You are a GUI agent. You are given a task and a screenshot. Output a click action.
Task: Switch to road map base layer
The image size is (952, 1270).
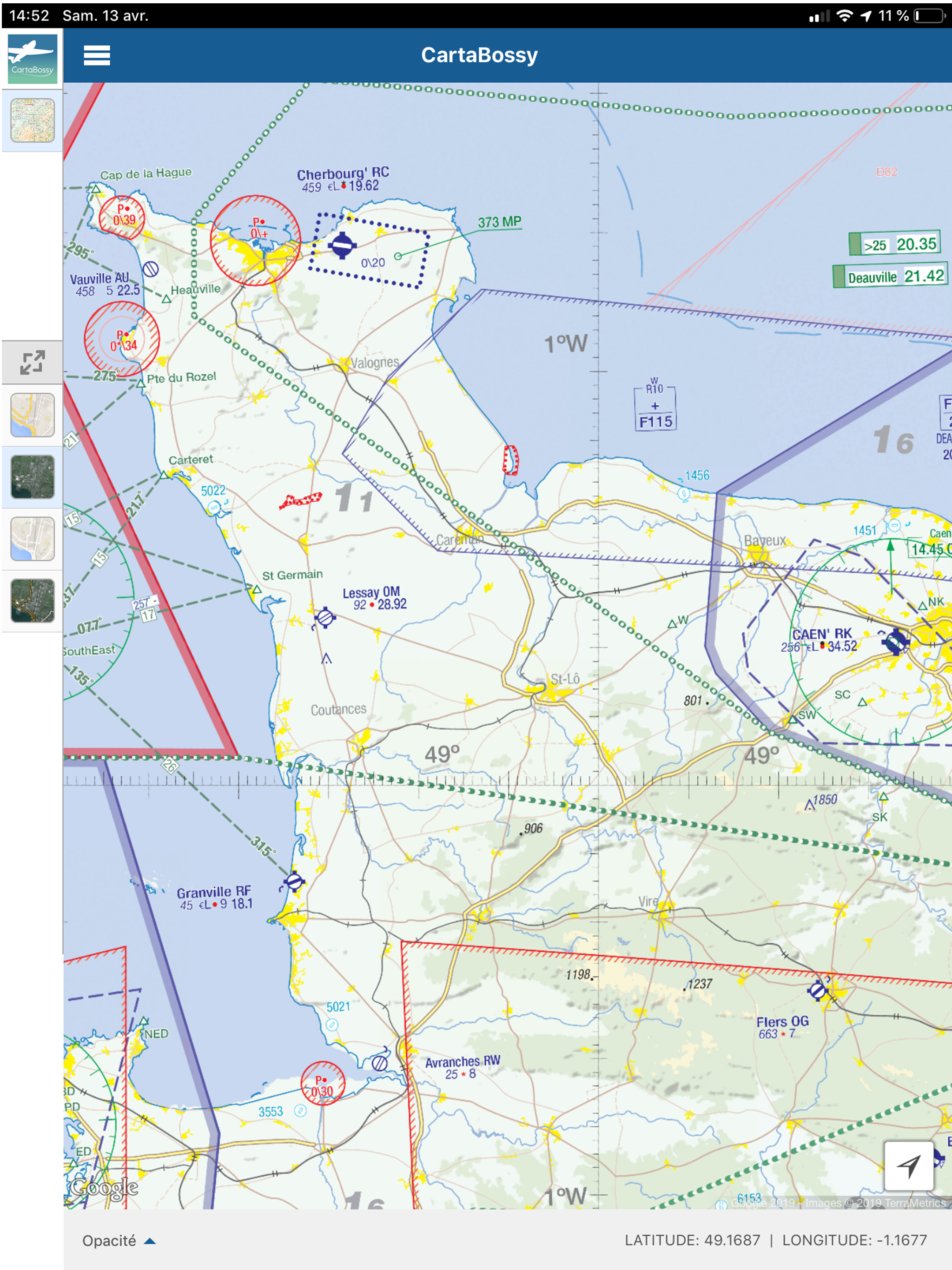click(33, 415)
